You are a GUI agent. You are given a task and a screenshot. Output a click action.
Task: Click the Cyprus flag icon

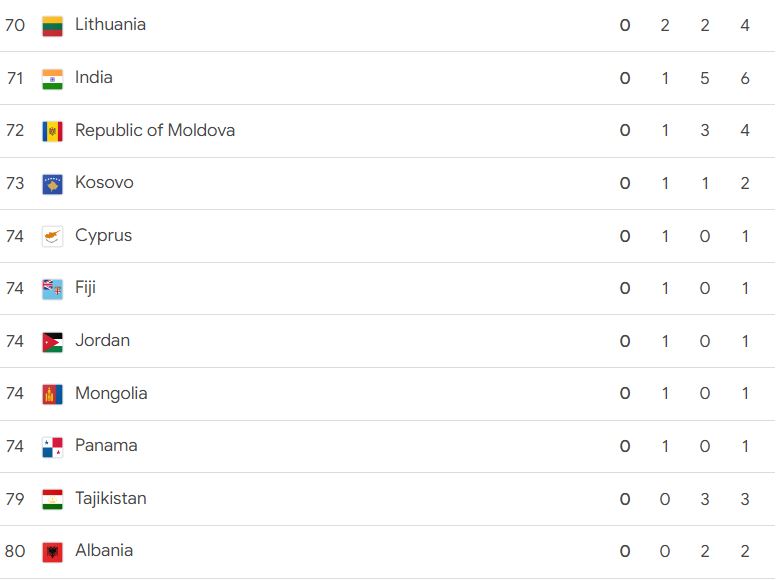point(52,237)
